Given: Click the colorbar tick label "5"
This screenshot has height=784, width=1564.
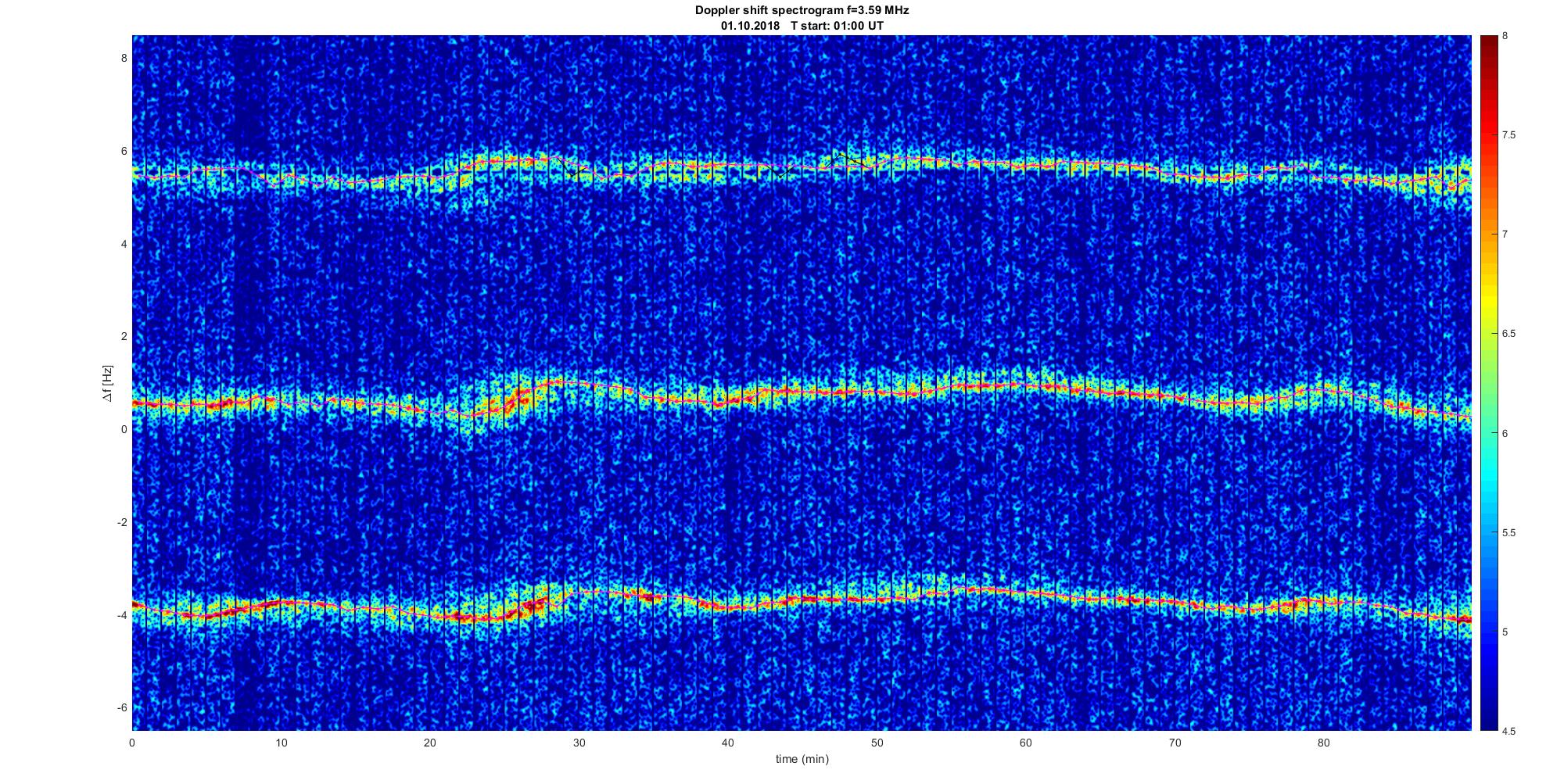Looking at the screenshot, I should click(1505, 632).
